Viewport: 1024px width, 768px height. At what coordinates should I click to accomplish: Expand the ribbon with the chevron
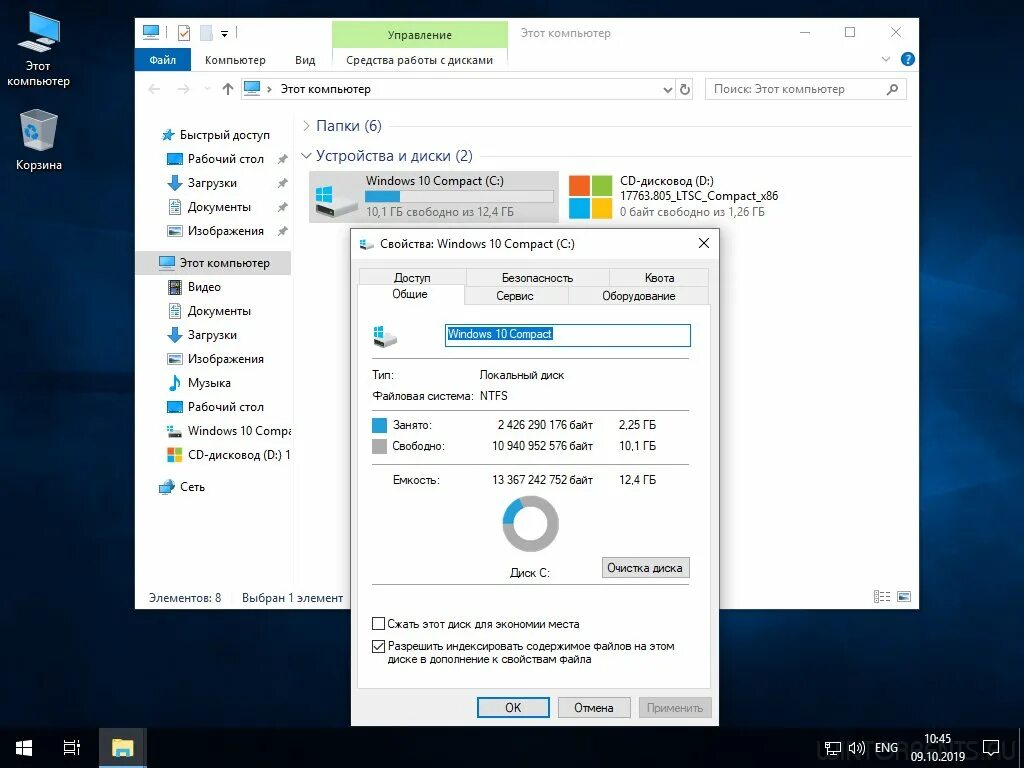(886, 59)
